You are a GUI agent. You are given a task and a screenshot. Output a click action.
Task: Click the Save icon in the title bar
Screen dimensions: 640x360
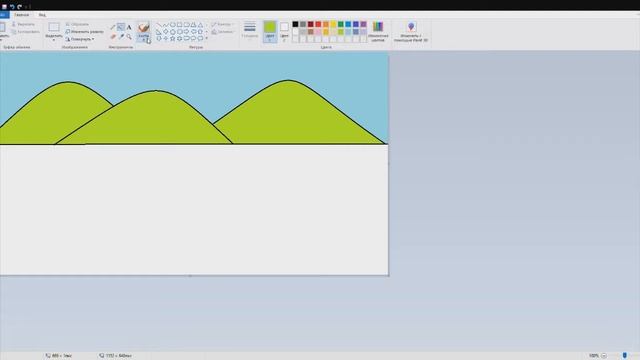tap(4, 7)
